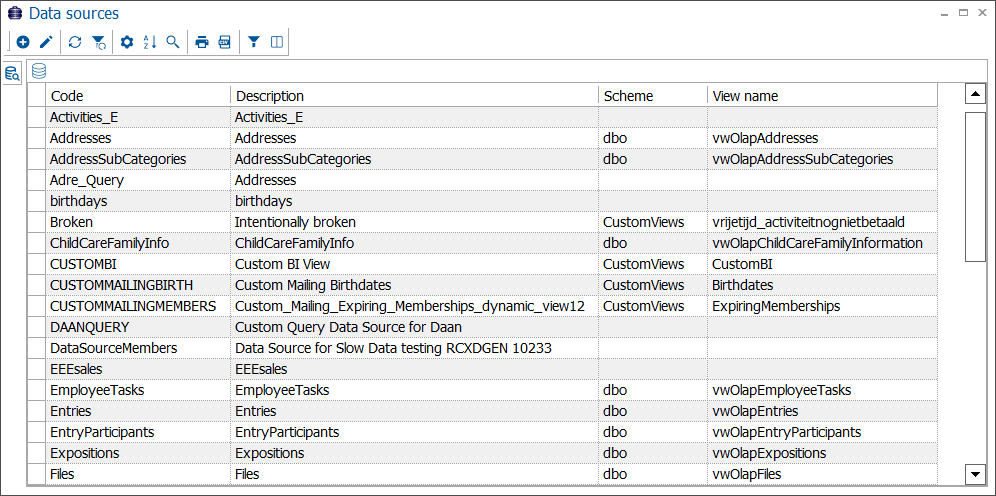Viewport: 996px width, 496px height.
Task: Select the Activities_E code cell
Action: [138, 117]
